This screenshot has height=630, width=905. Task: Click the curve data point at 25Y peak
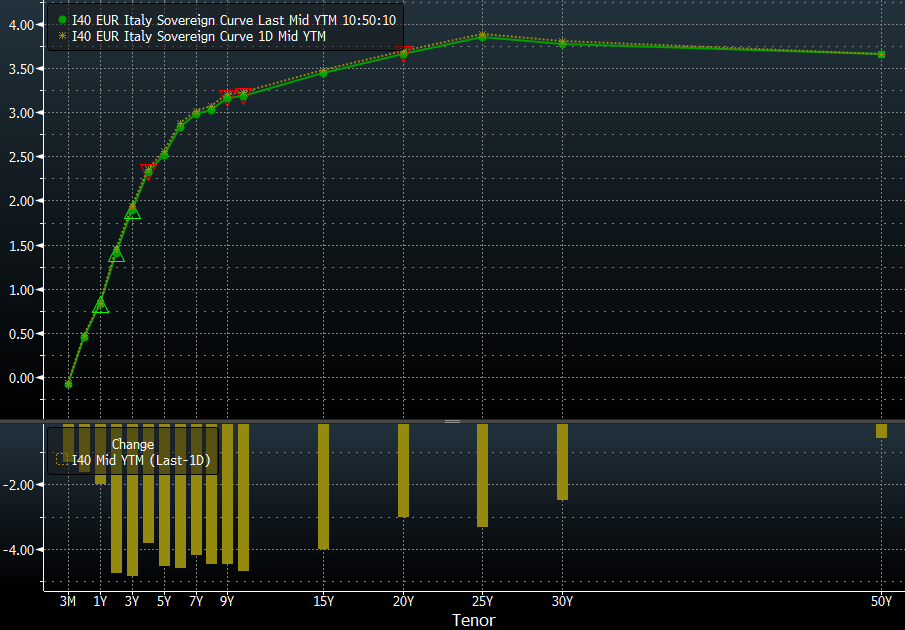482,36
